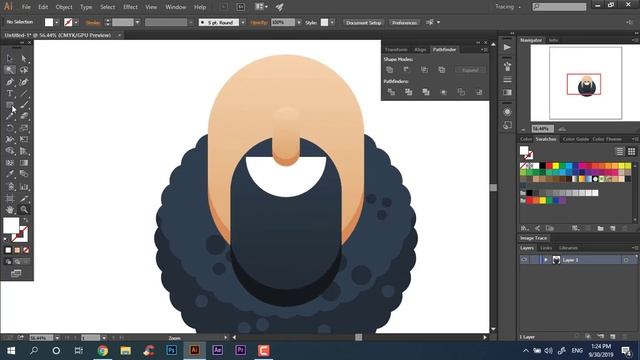This screenshot has height=360, width=640.
Task: Toggle visibility eye of Layer 1
Action: click(x=524, y=260)
